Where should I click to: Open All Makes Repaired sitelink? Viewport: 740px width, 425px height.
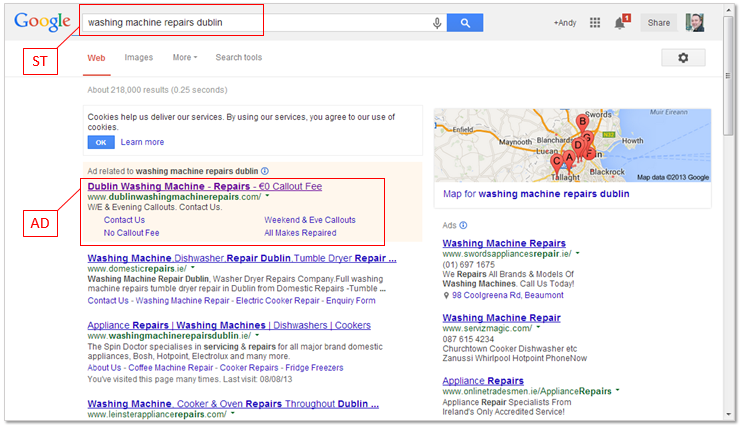tap(300, 233)
